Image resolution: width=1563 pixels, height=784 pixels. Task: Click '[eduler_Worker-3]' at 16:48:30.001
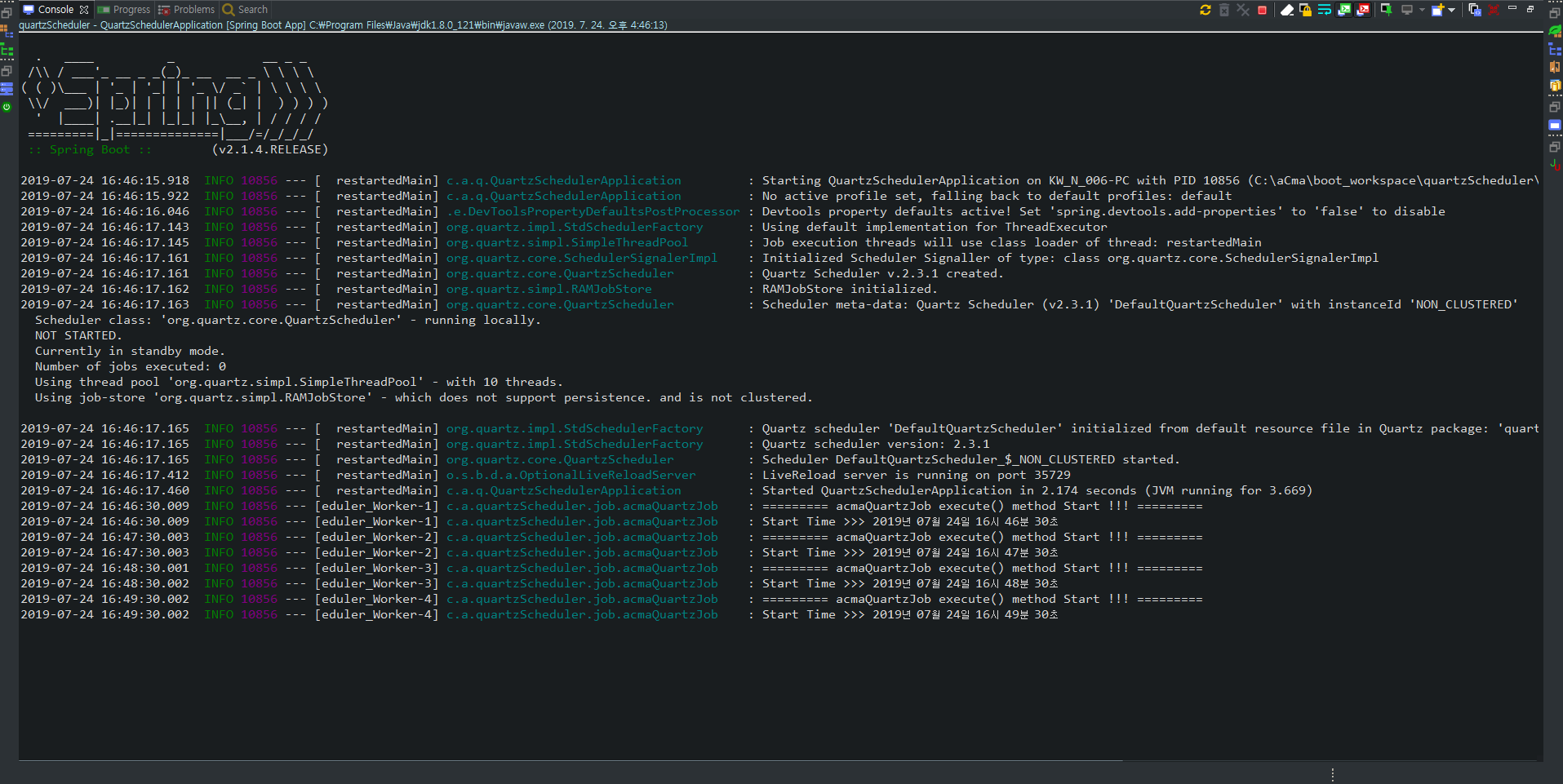(x=377, y=568)
